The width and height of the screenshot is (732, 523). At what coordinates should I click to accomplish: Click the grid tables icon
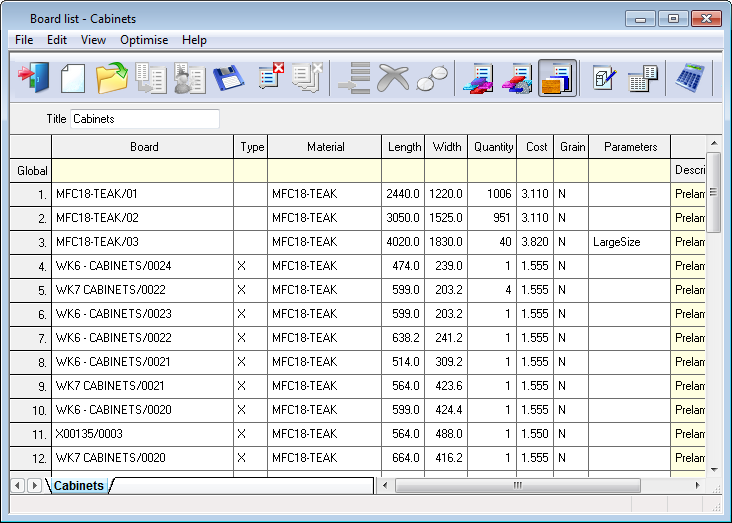643,78
